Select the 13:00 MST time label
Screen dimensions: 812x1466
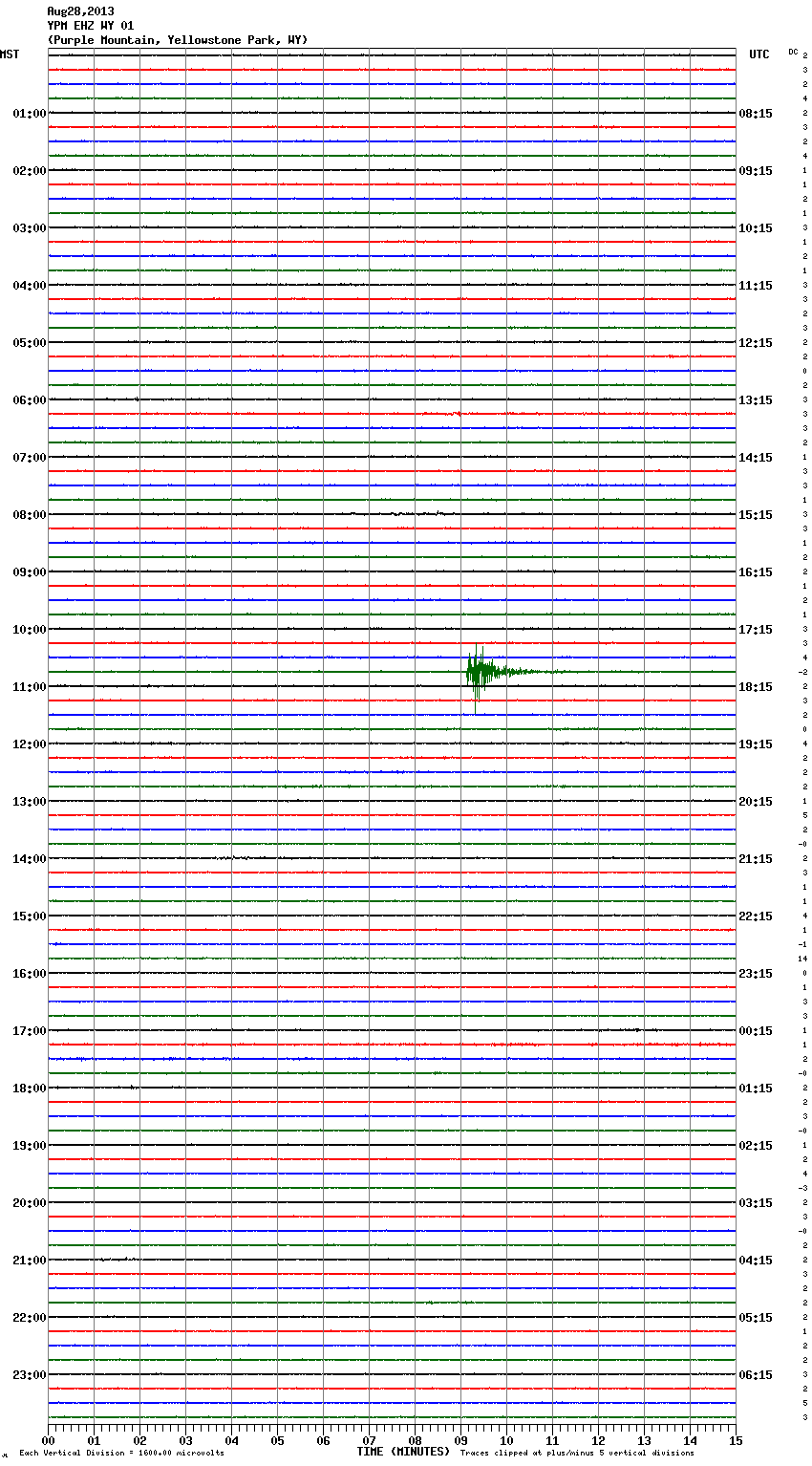click(x=30, y=802)
